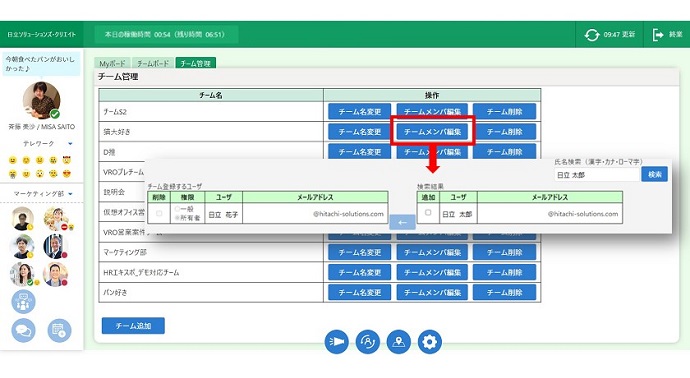Image resolution: width=690 pixels, height=378 pixels.
Task: Click the left arrow add-member button
Action: click(402, 222)
